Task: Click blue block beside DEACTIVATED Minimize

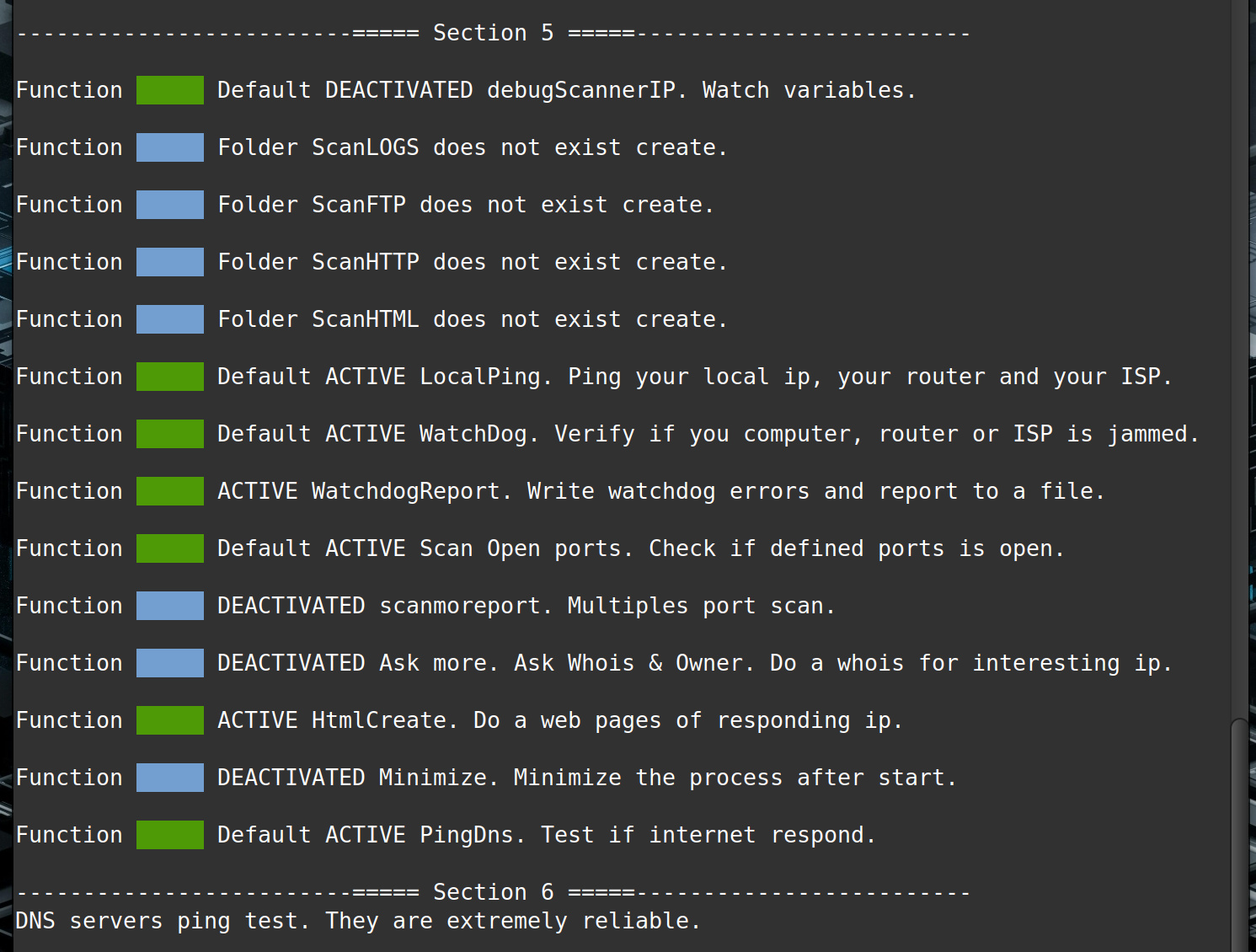Action: [170, 778]
